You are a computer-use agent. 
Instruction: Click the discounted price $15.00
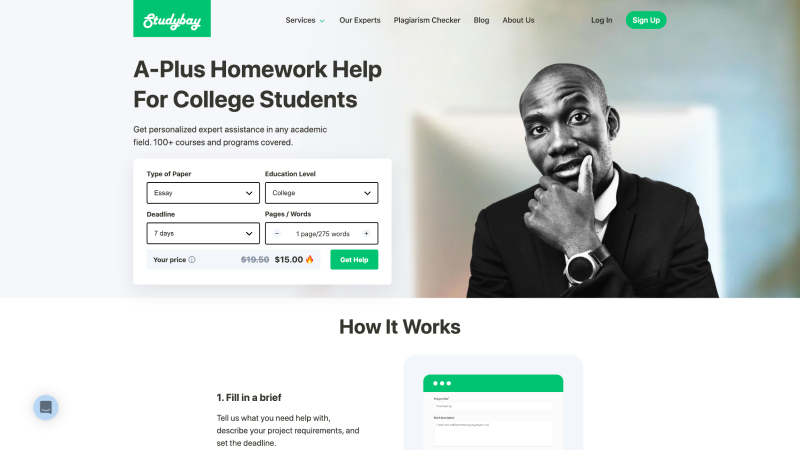(289, 260)
